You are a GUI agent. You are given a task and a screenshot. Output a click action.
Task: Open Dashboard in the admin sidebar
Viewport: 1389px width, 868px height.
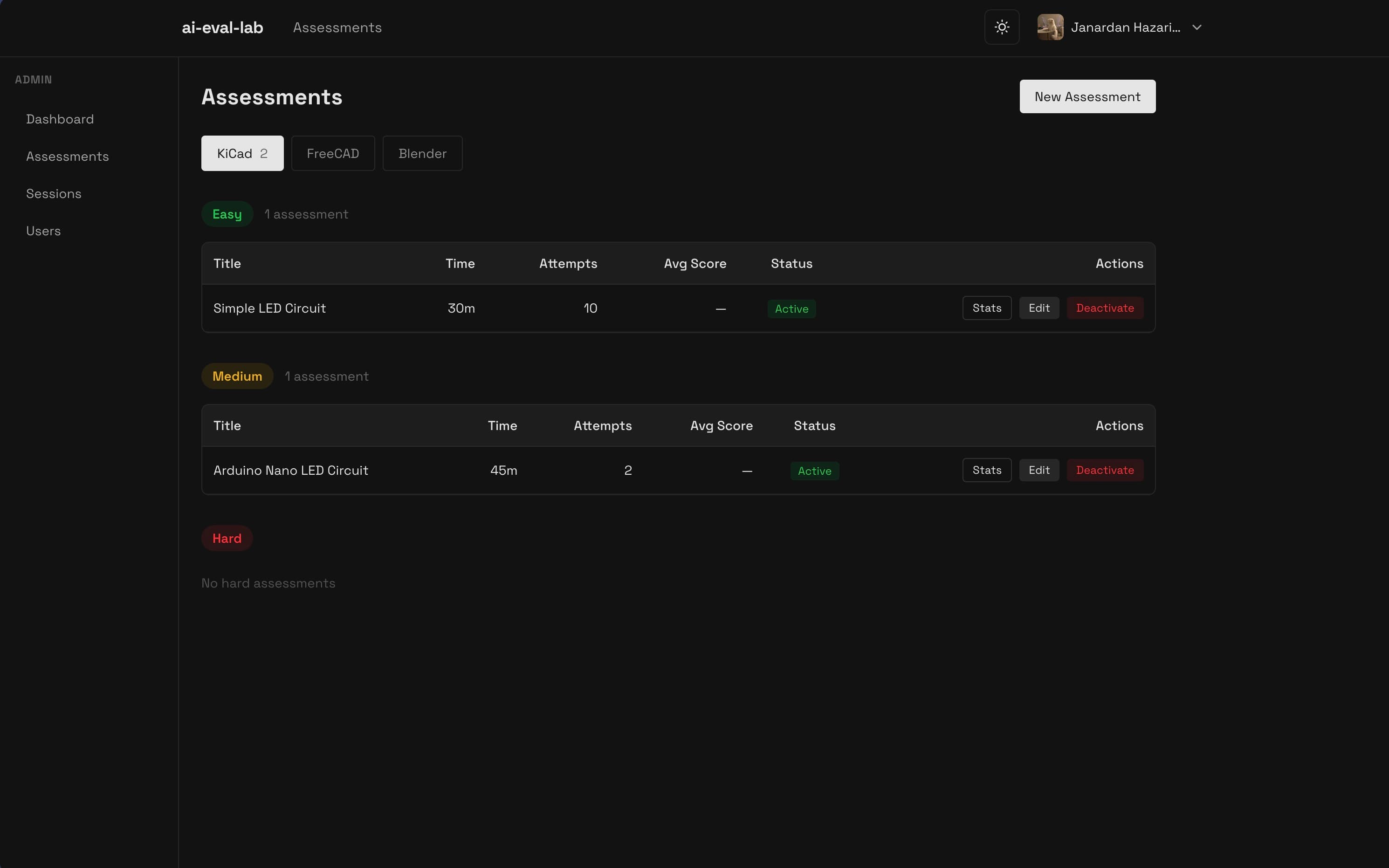coord(60,119)
